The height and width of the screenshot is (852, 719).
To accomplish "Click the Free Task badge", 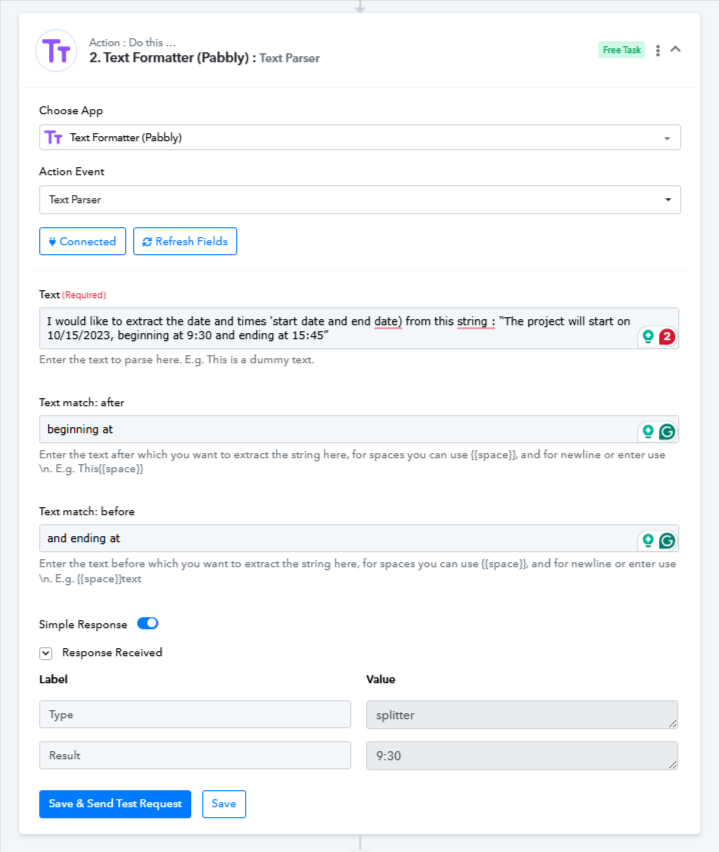I will point(622,50).
